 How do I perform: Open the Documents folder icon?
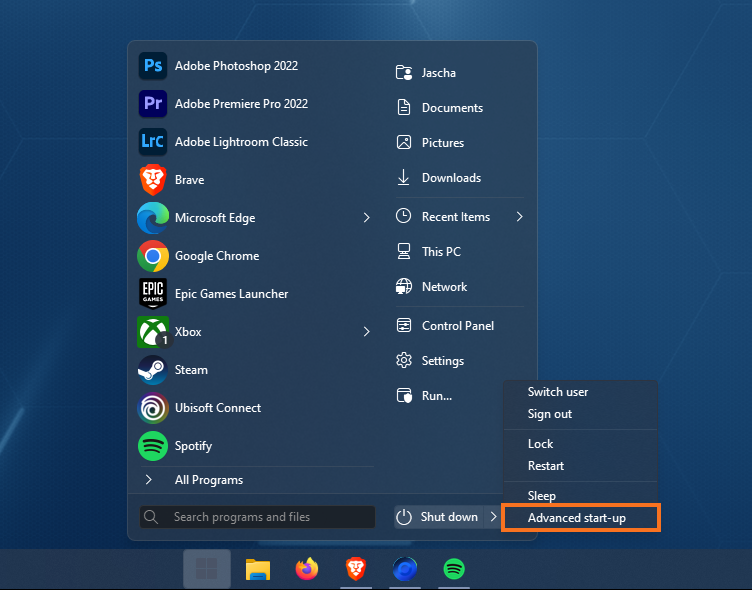[404, 107]
